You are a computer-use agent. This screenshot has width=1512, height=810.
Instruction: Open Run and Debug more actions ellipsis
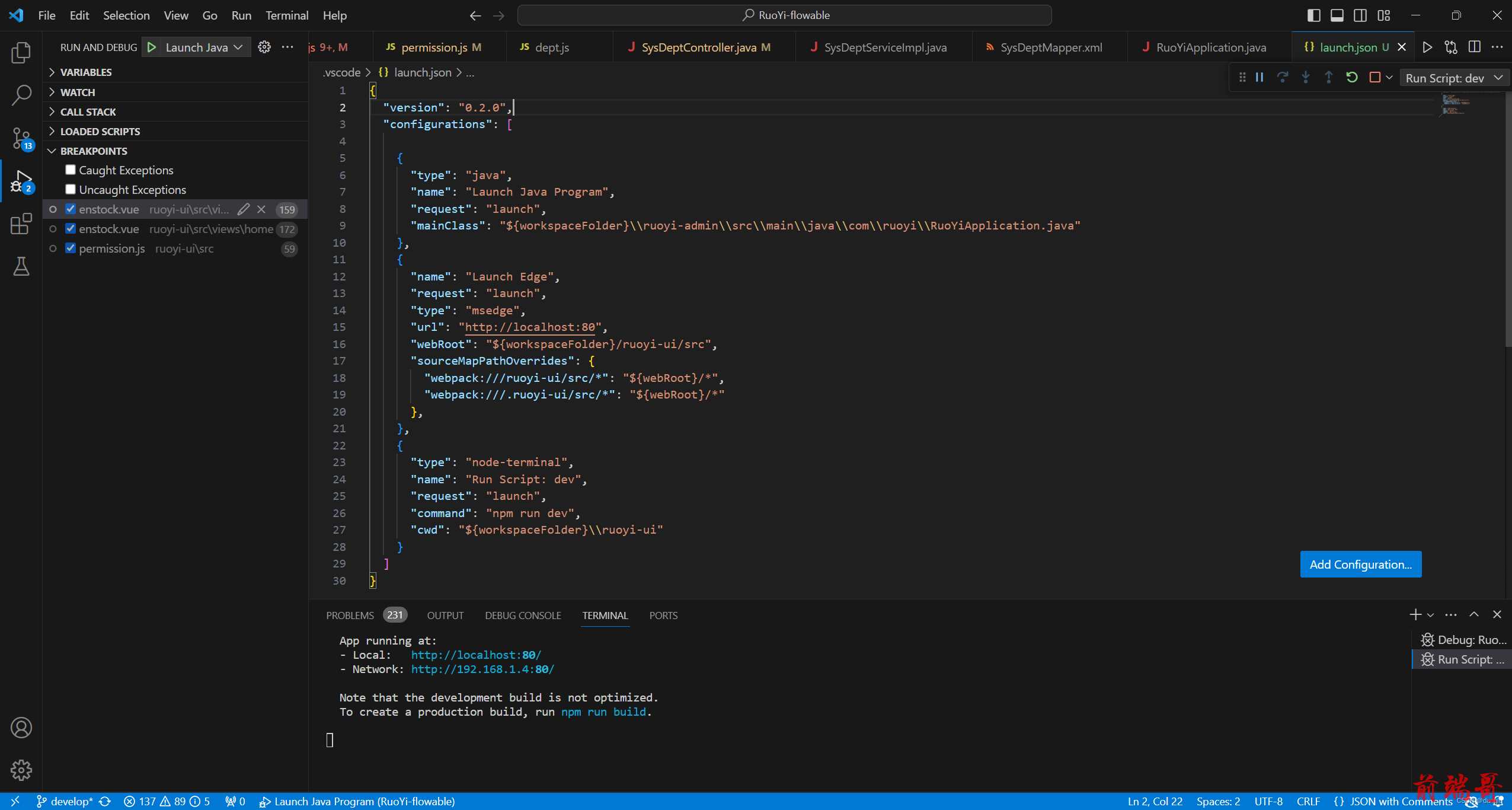point(287,47)
